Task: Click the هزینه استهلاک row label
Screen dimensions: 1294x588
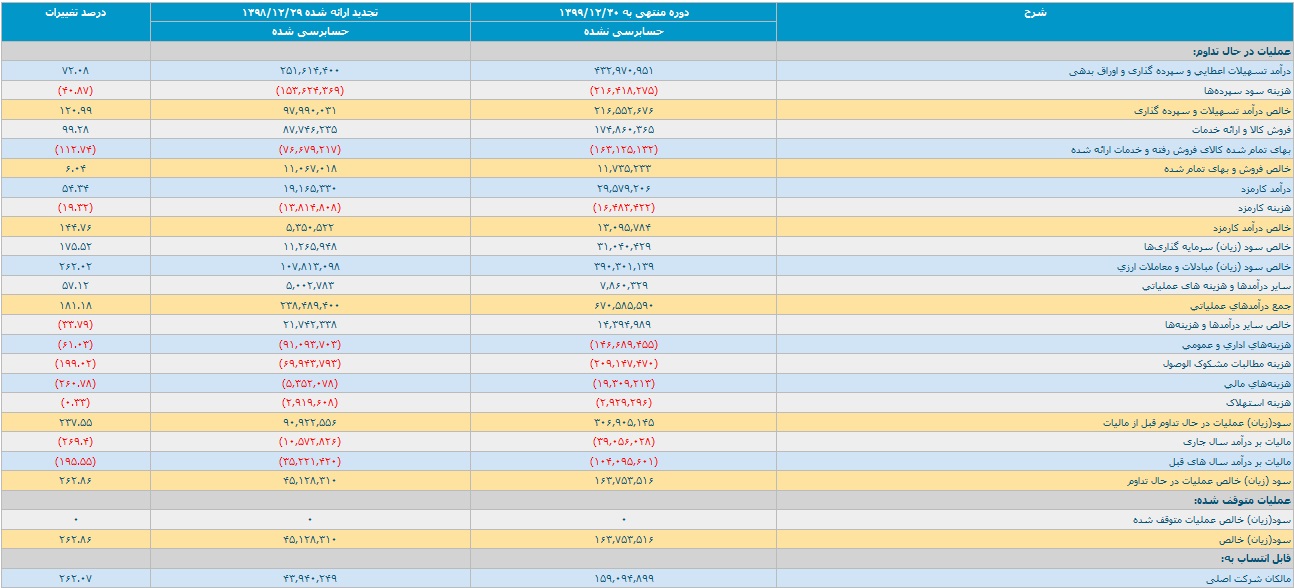Action: pyautogui.click(x=1258, y=404)
